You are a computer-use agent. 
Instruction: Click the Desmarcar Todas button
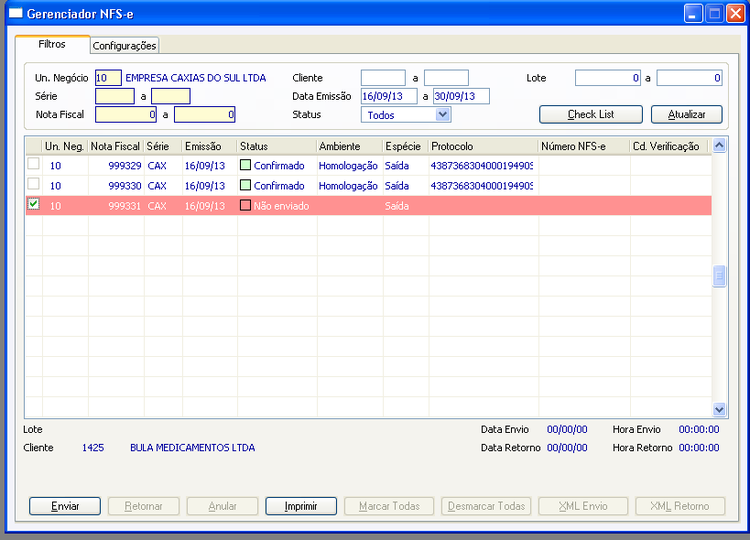[x=486, y=506]
